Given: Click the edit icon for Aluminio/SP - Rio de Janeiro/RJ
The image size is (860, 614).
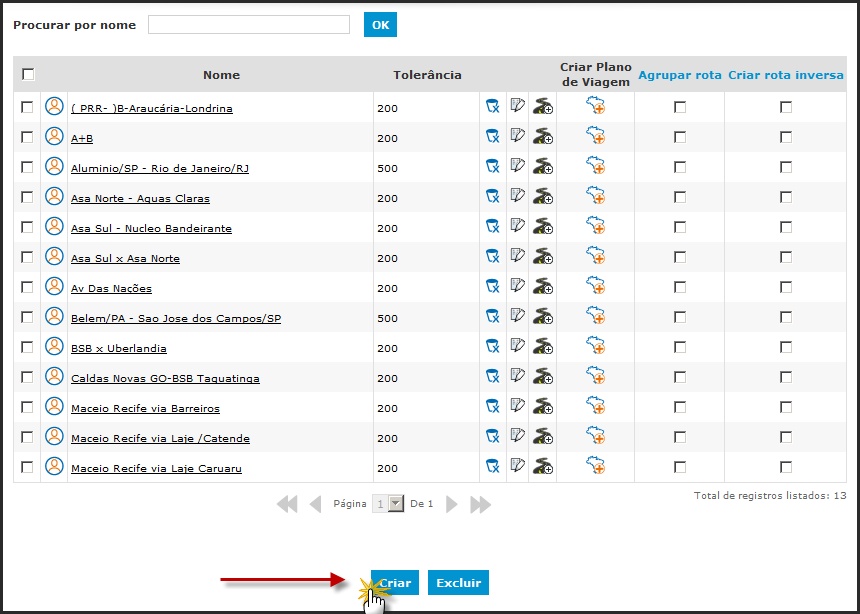Looking at the screenshot, I should (517, 165).
